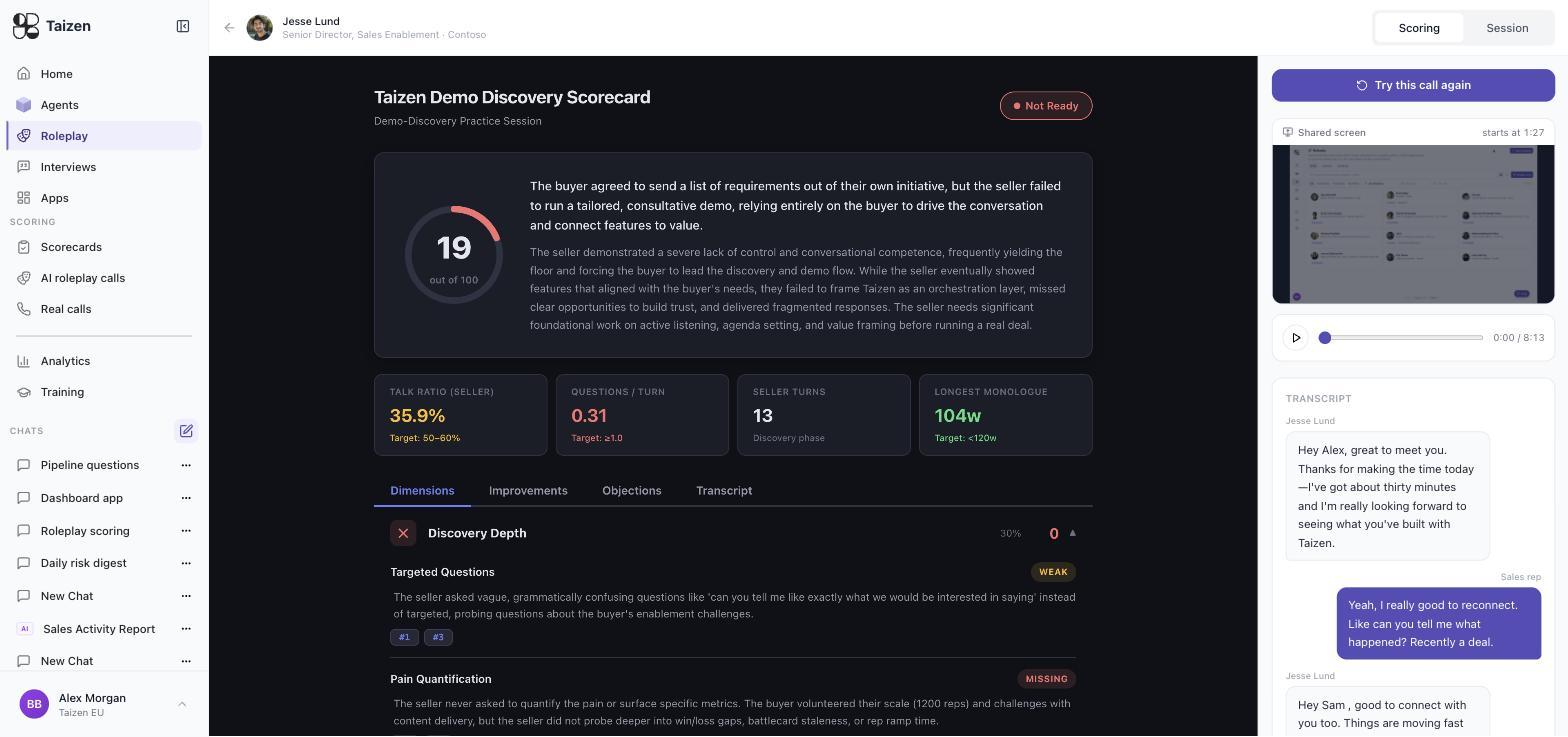Click the Analytics chart icon

pos(24,361)
